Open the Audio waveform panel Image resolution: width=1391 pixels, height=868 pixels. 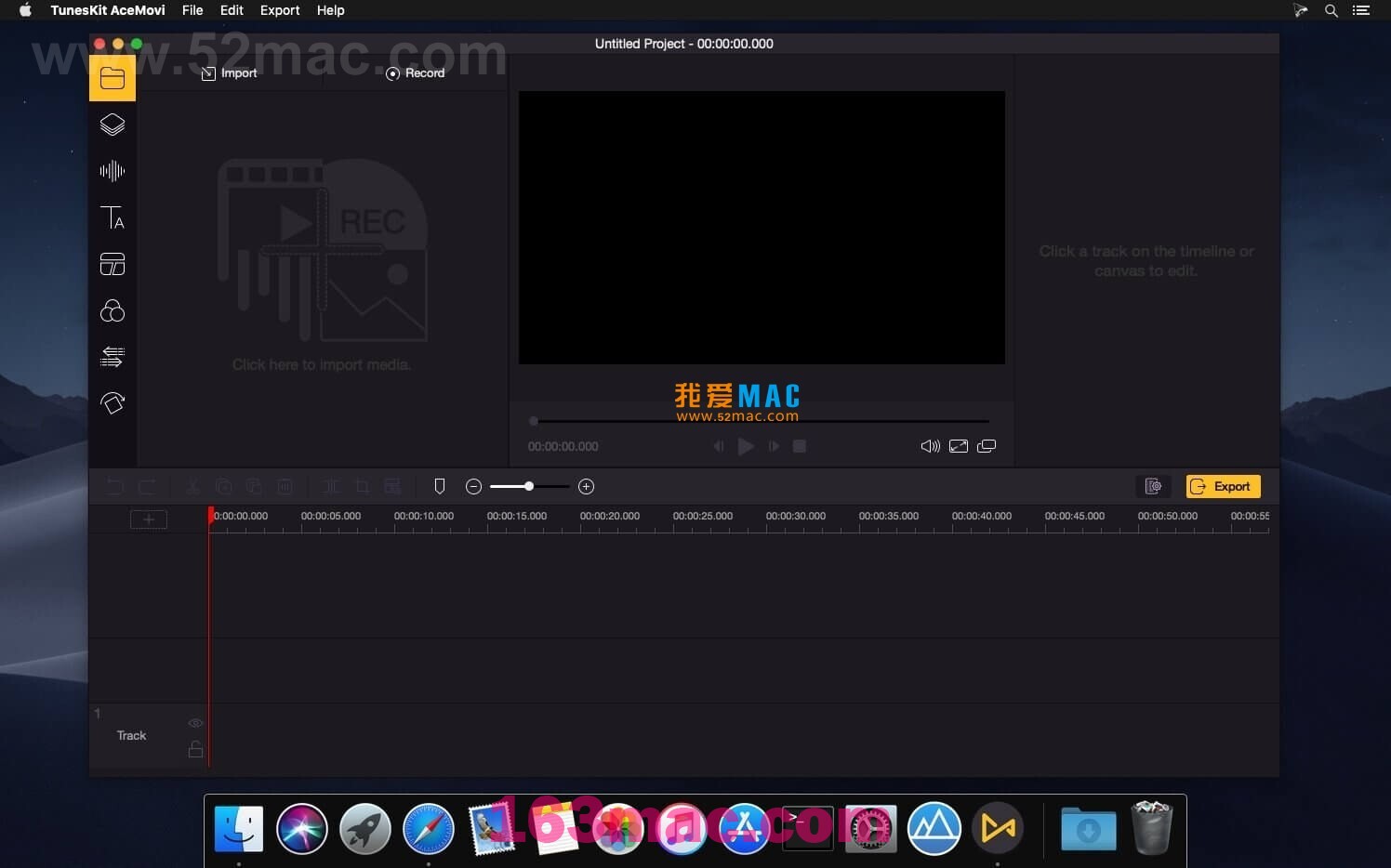(113, 171)
